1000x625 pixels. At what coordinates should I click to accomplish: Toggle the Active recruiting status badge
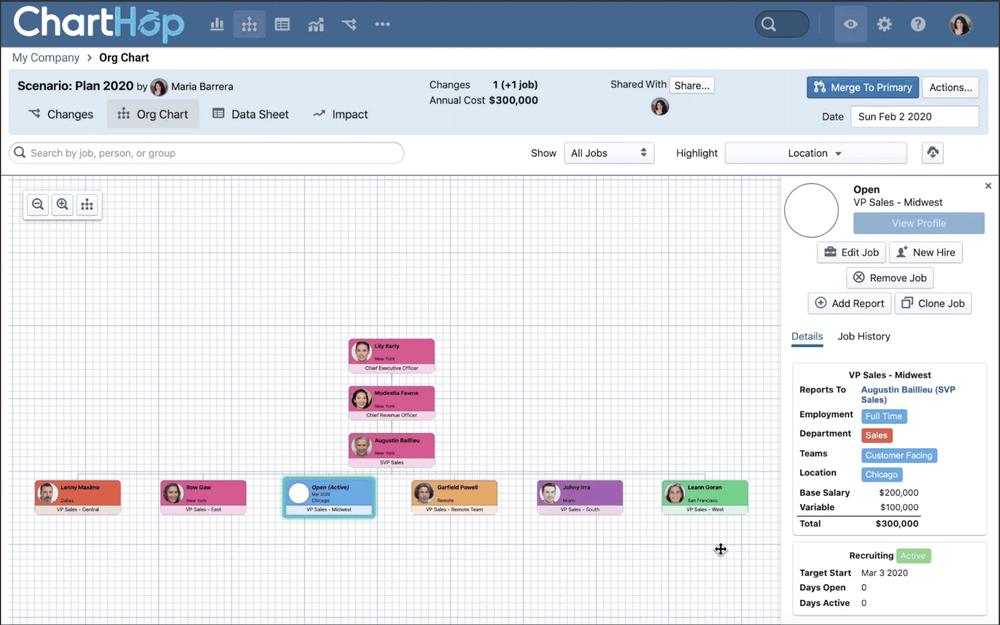tap(913, 555)
